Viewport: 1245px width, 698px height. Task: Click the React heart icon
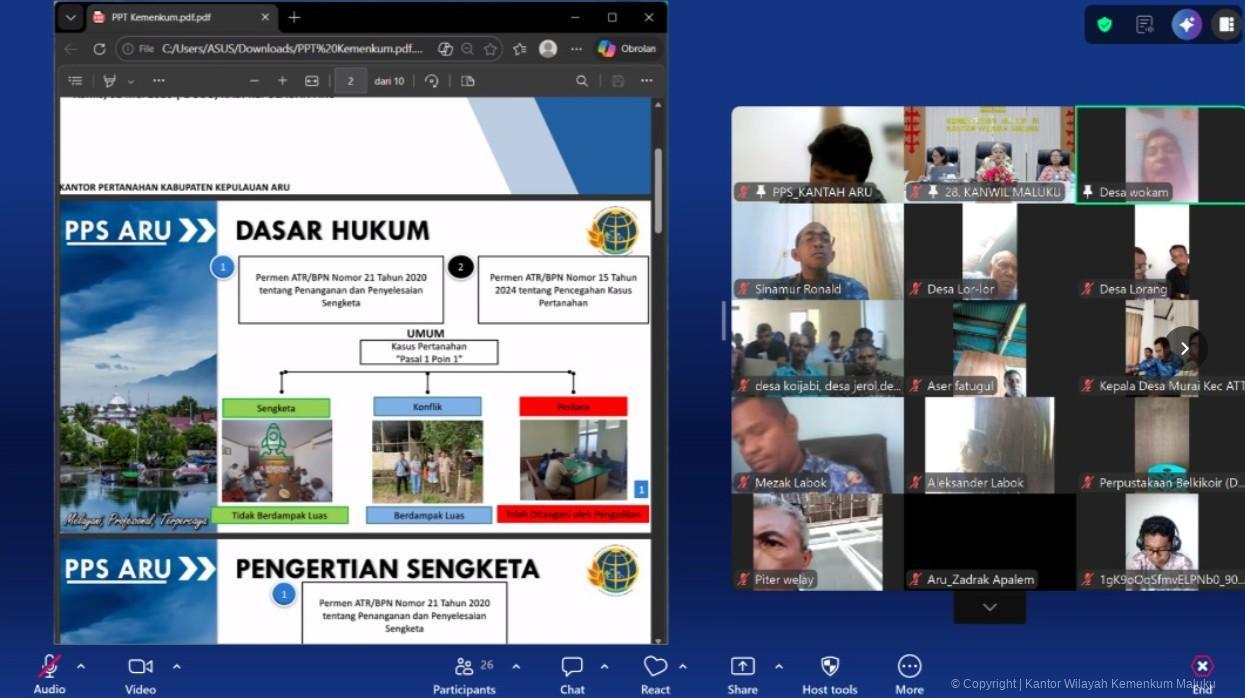point(655,667)
